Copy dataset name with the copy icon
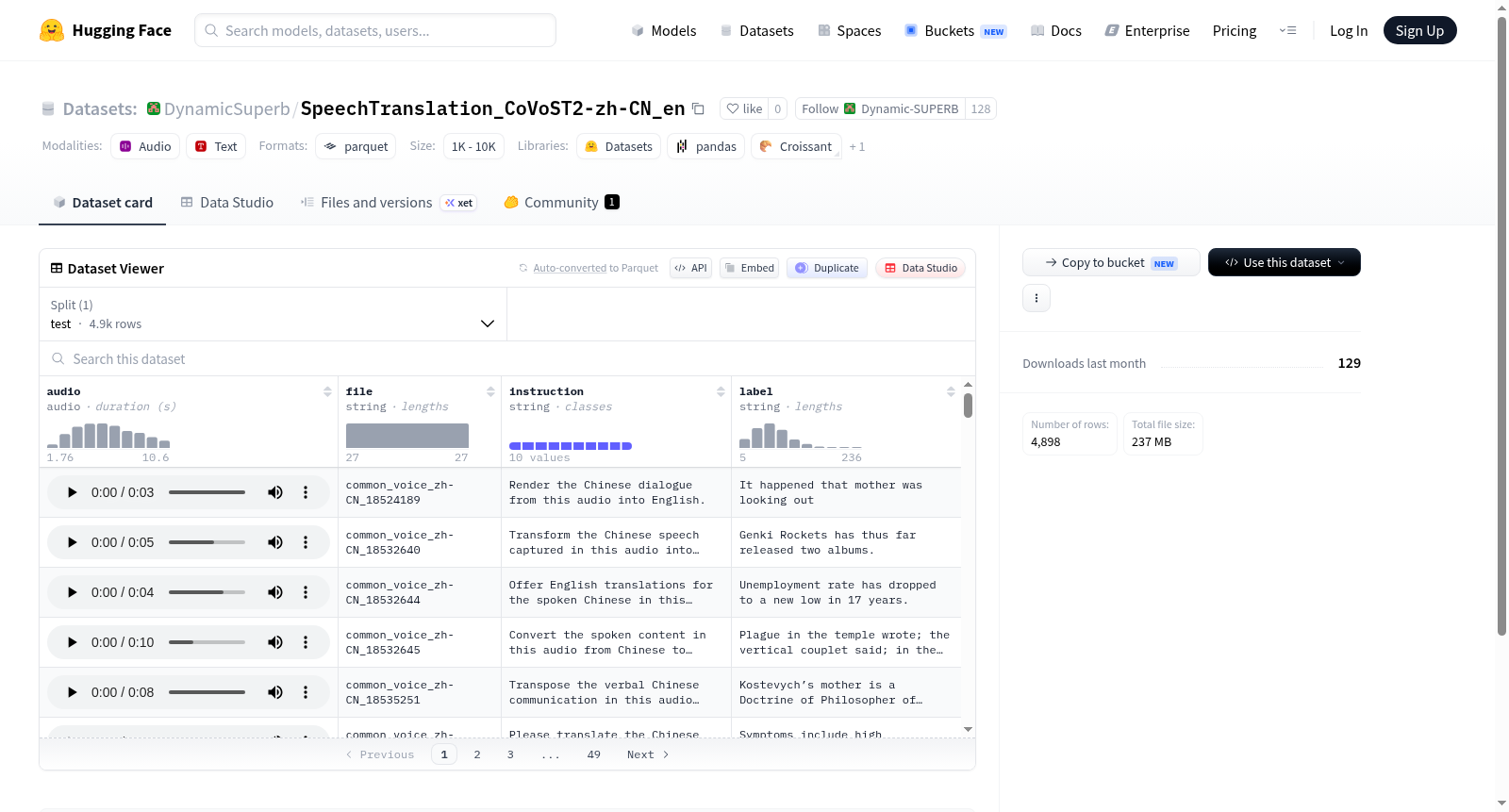The height and width of the screenshot is (812, 1509). coord(698,108)
